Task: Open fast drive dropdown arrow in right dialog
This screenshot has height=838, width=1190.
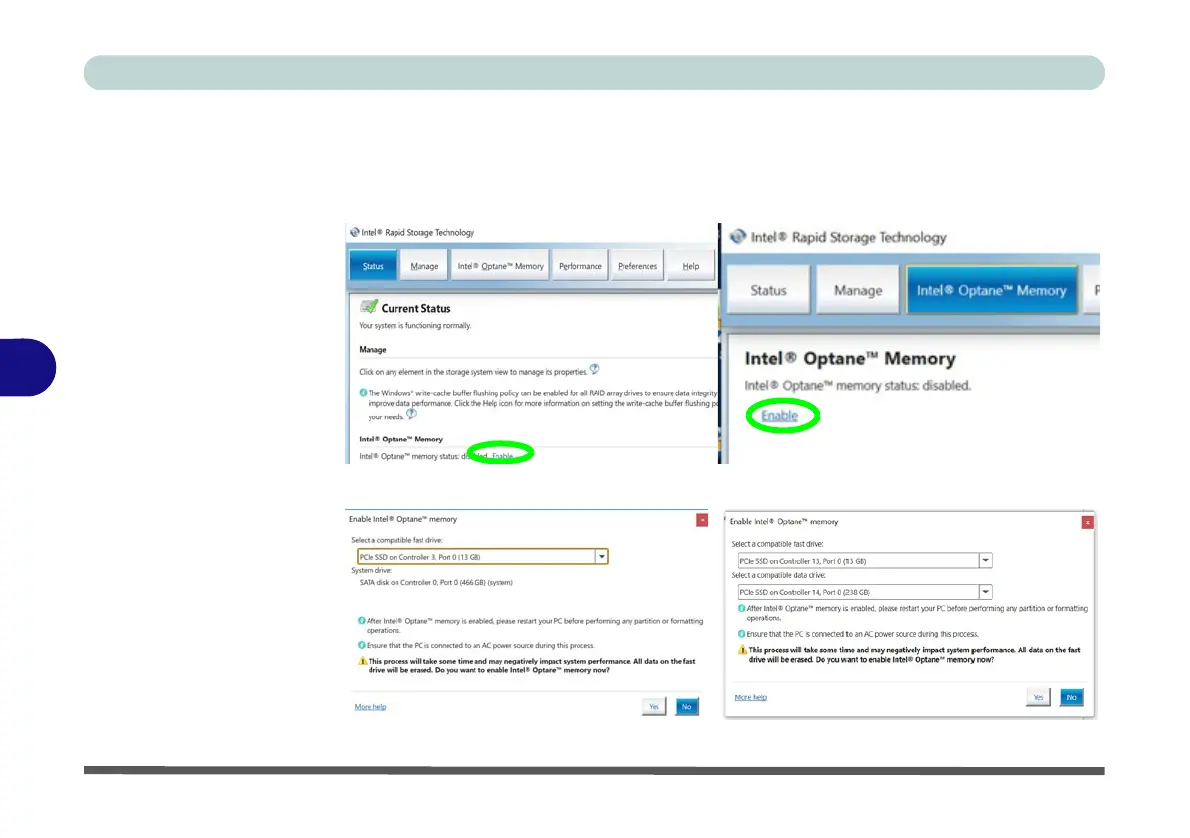Action: pos(985,560)
